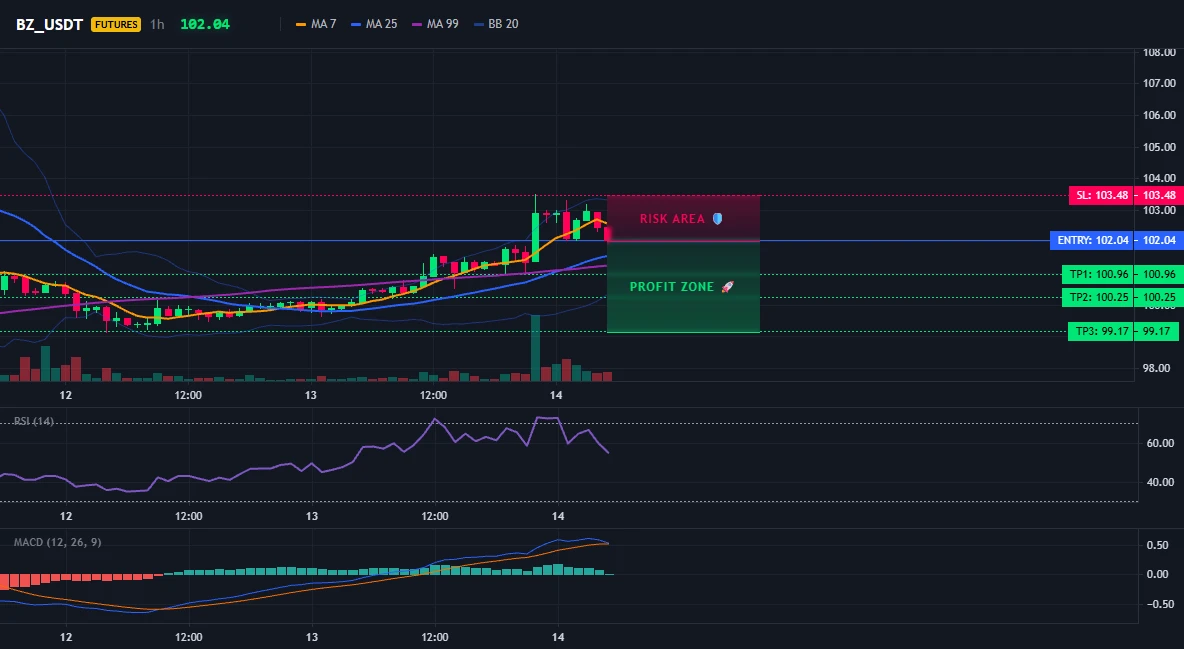Viewport: 1184px width, 649px height.
Task: Click the 40.00 RSI axis value
Action: pos(1161,482)
